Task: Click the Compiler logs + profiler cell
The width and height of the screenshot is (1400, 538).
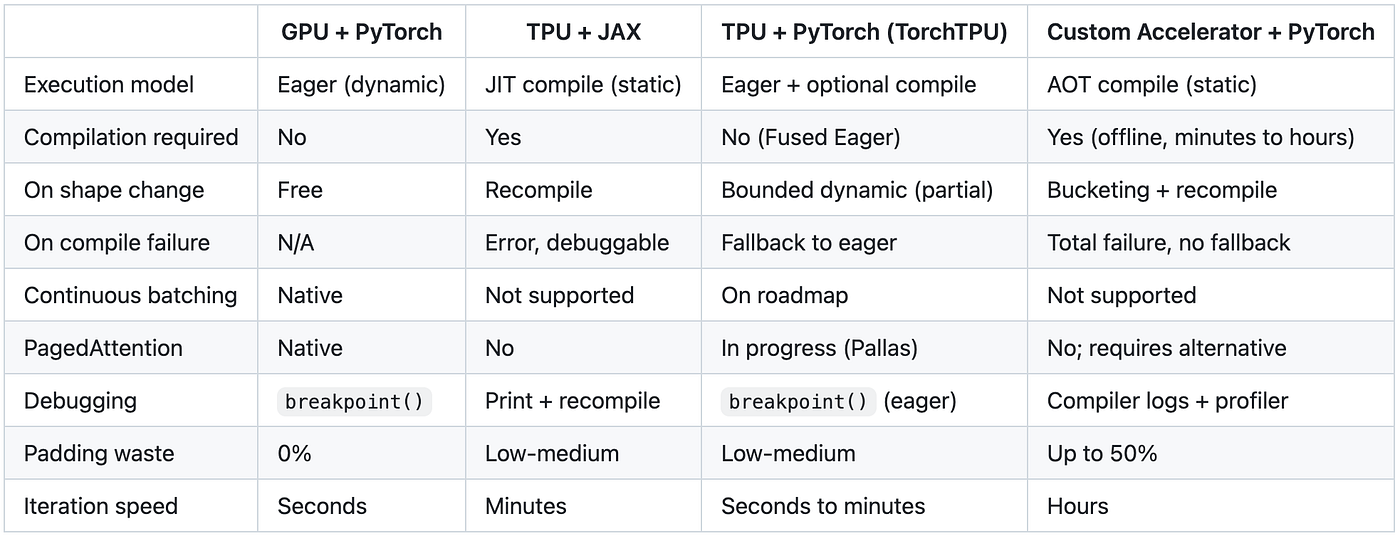Action: coord(1168,401)
